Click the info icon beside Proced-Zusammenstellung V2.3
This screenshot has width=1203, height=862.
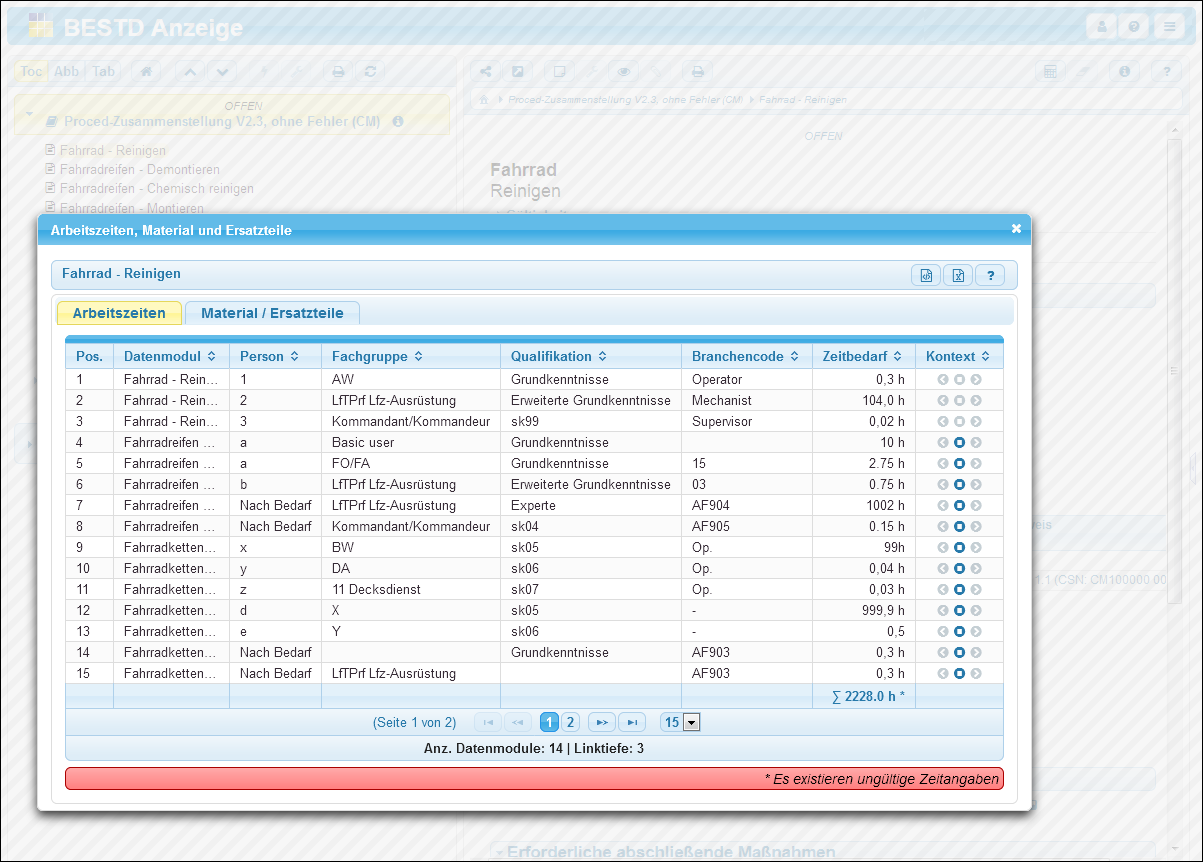398,121
